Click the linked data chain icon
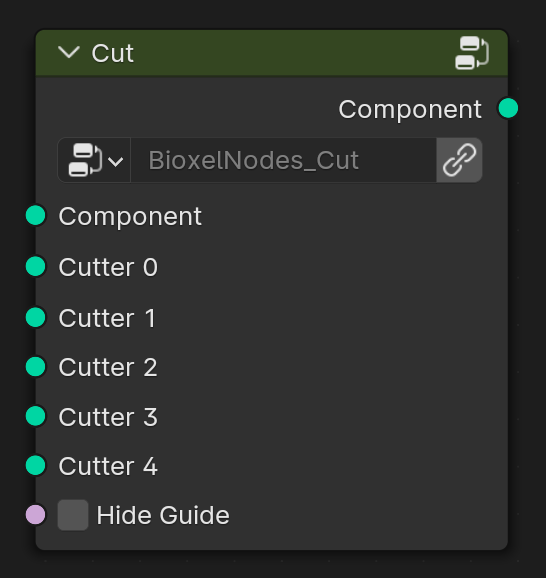This screenshot has width=546, height=578. pos(459,160)
